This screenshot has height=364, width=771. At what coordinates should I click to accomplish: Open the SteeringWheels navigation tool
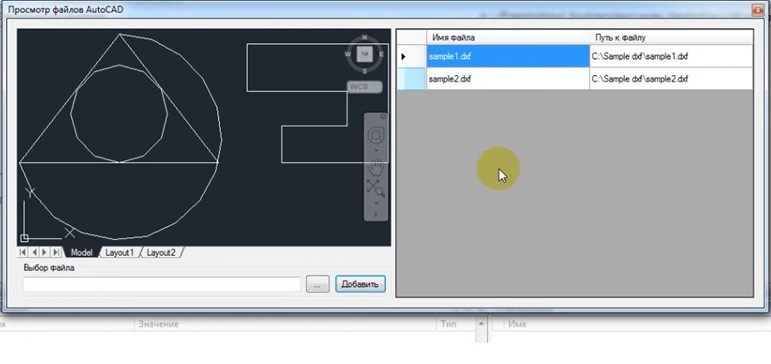(377, 135)
